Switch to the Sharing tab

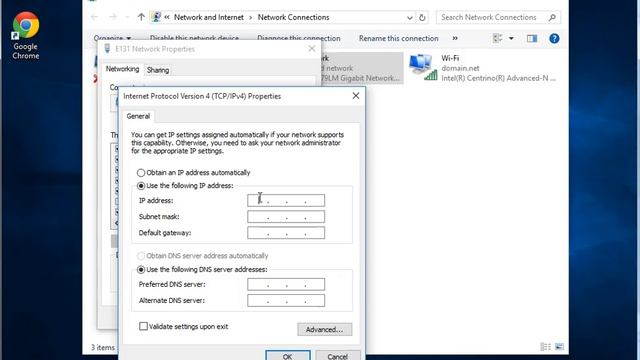[x=158, y=70]
